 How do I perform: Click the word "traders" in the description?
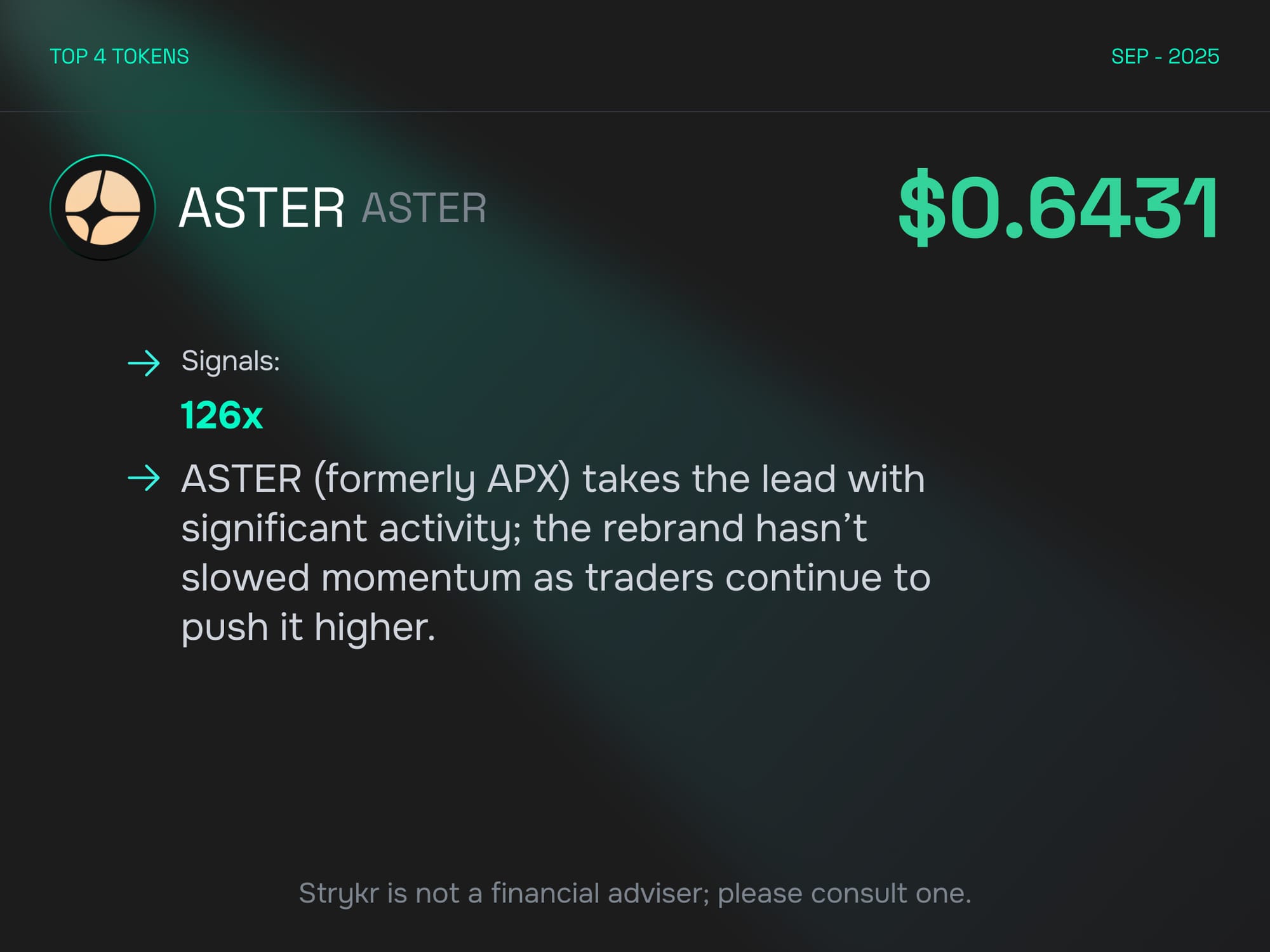(649, 578)
